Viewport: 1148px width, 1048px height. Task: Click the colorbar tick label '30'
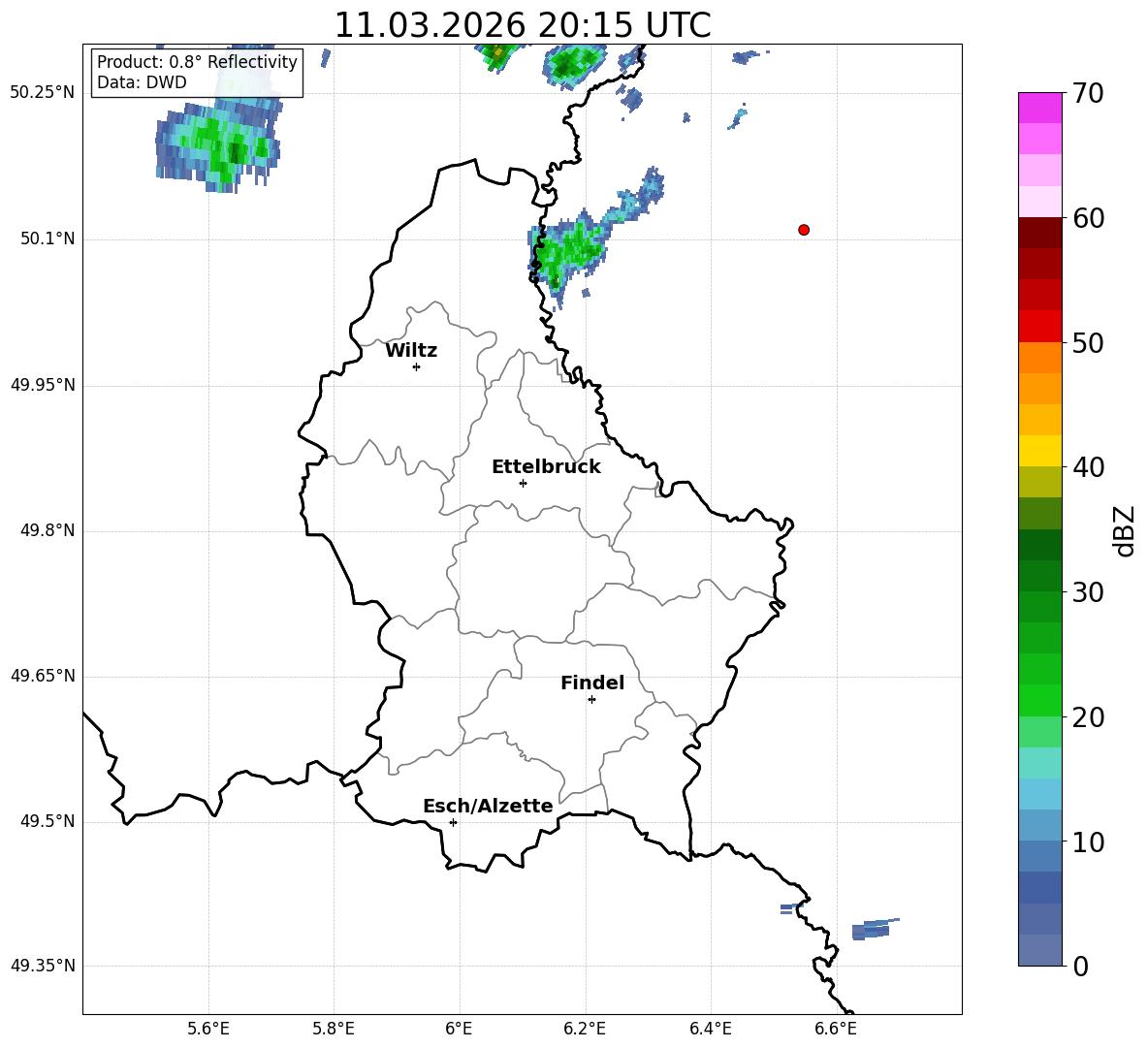[1088, 592]
